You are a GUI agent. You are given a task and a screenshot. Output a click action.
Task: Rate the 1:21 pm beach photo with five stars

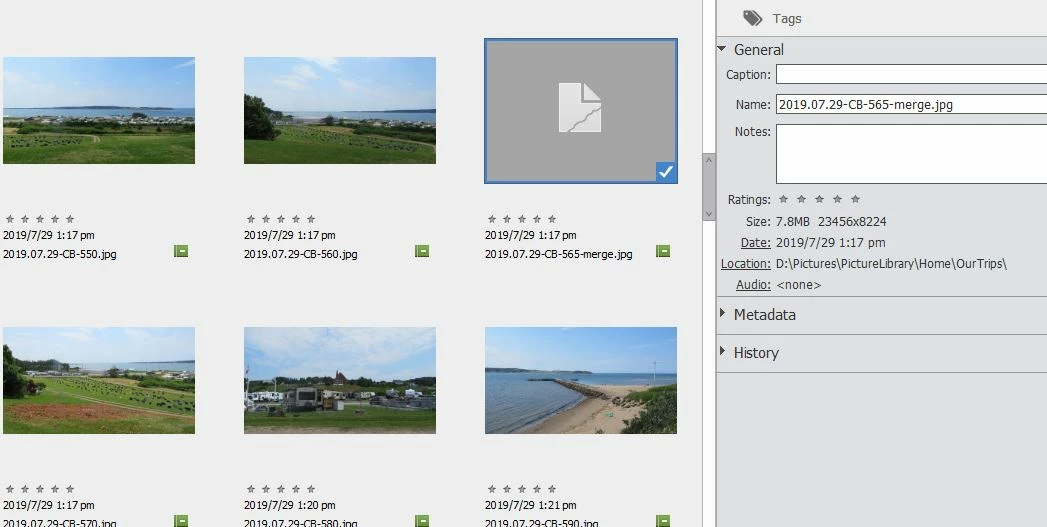(x=552, y=489)
